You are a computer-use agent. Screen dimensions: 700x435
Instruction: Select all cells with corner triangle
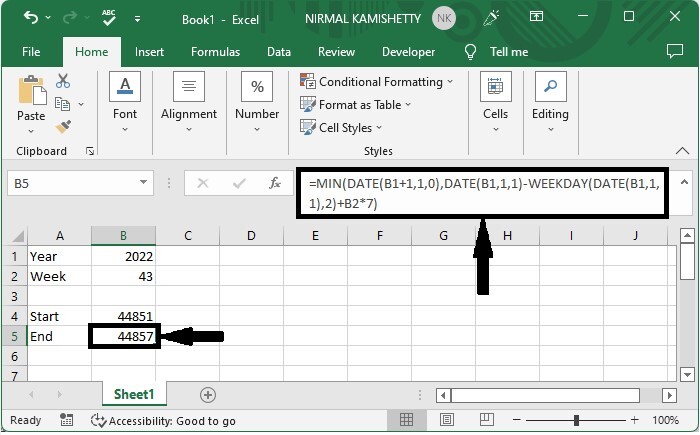coord(18,236)
